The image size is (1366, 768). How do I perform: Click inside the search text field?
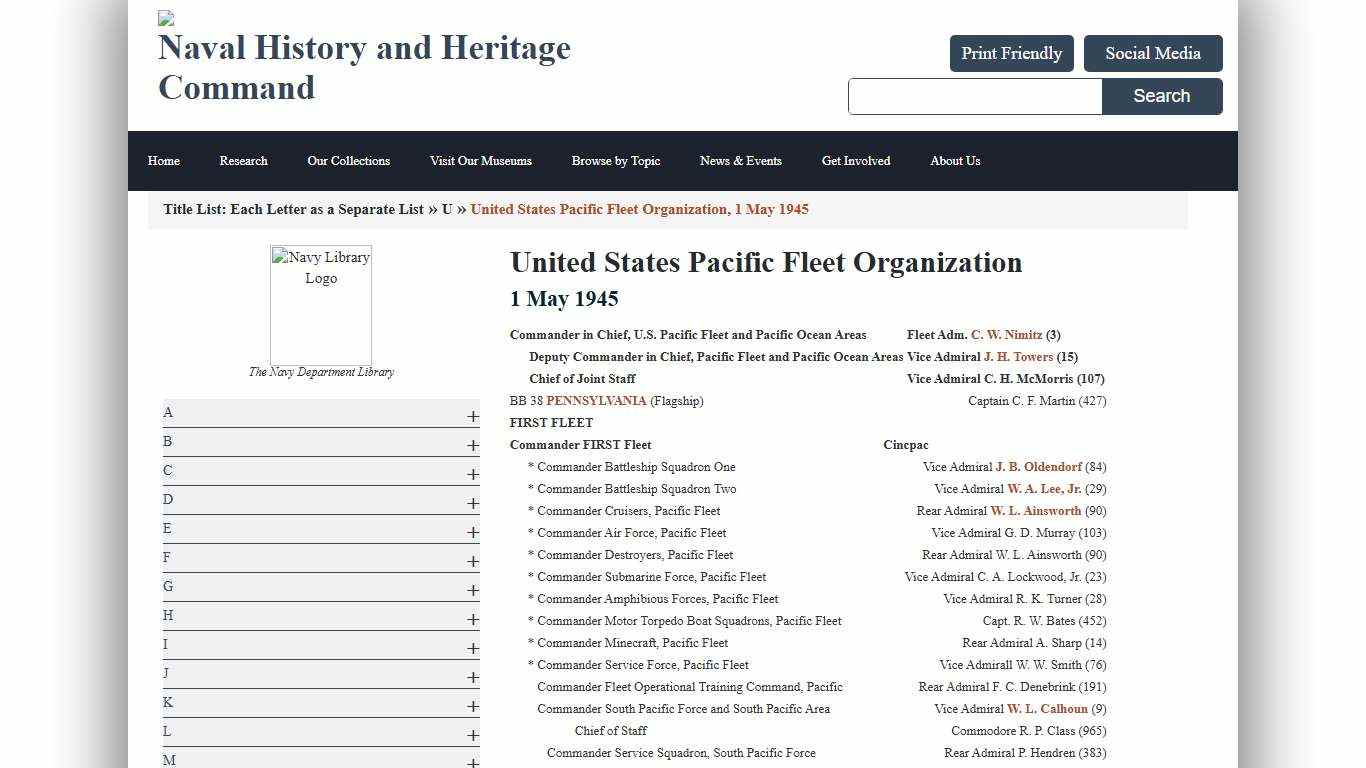pyautogui.click(x=974, y=96)
